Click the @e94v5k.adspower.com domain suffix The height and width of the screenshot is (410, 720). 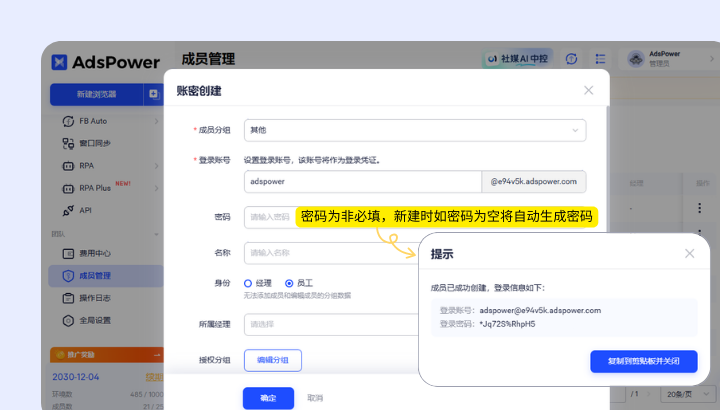pos(534,182)
